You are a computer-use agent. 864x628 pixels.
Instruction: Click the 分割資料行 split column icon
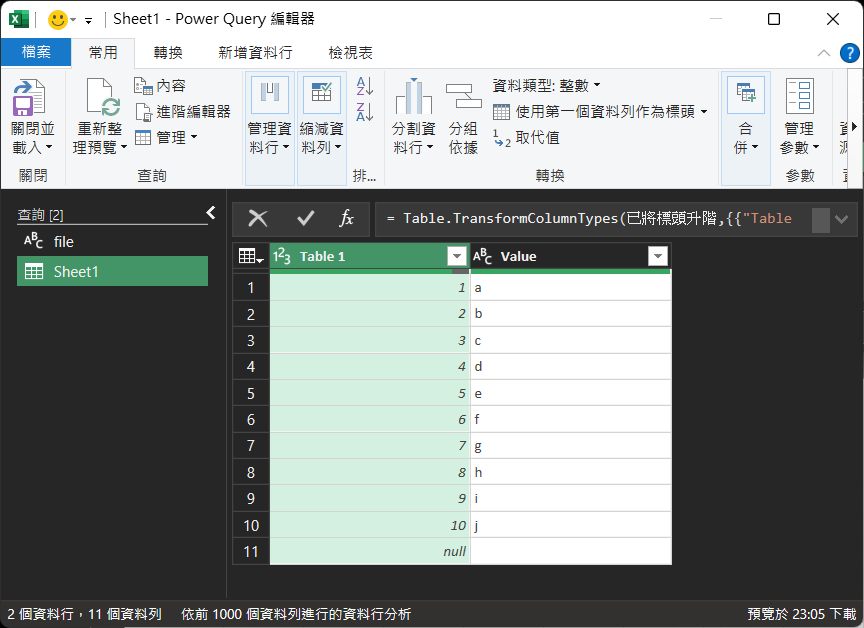[413, 98]
